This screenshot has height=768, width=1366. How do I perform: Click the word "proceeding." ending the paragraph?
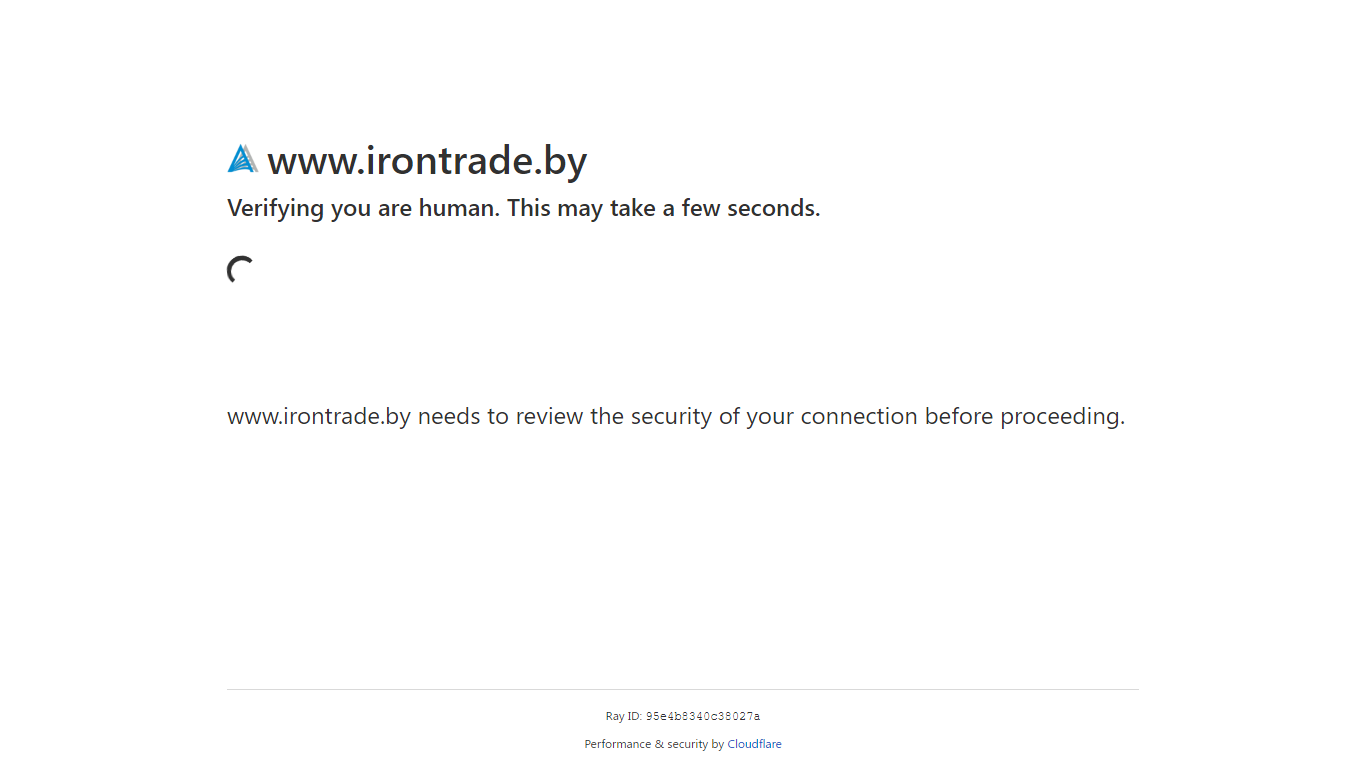pos(1063,417)
